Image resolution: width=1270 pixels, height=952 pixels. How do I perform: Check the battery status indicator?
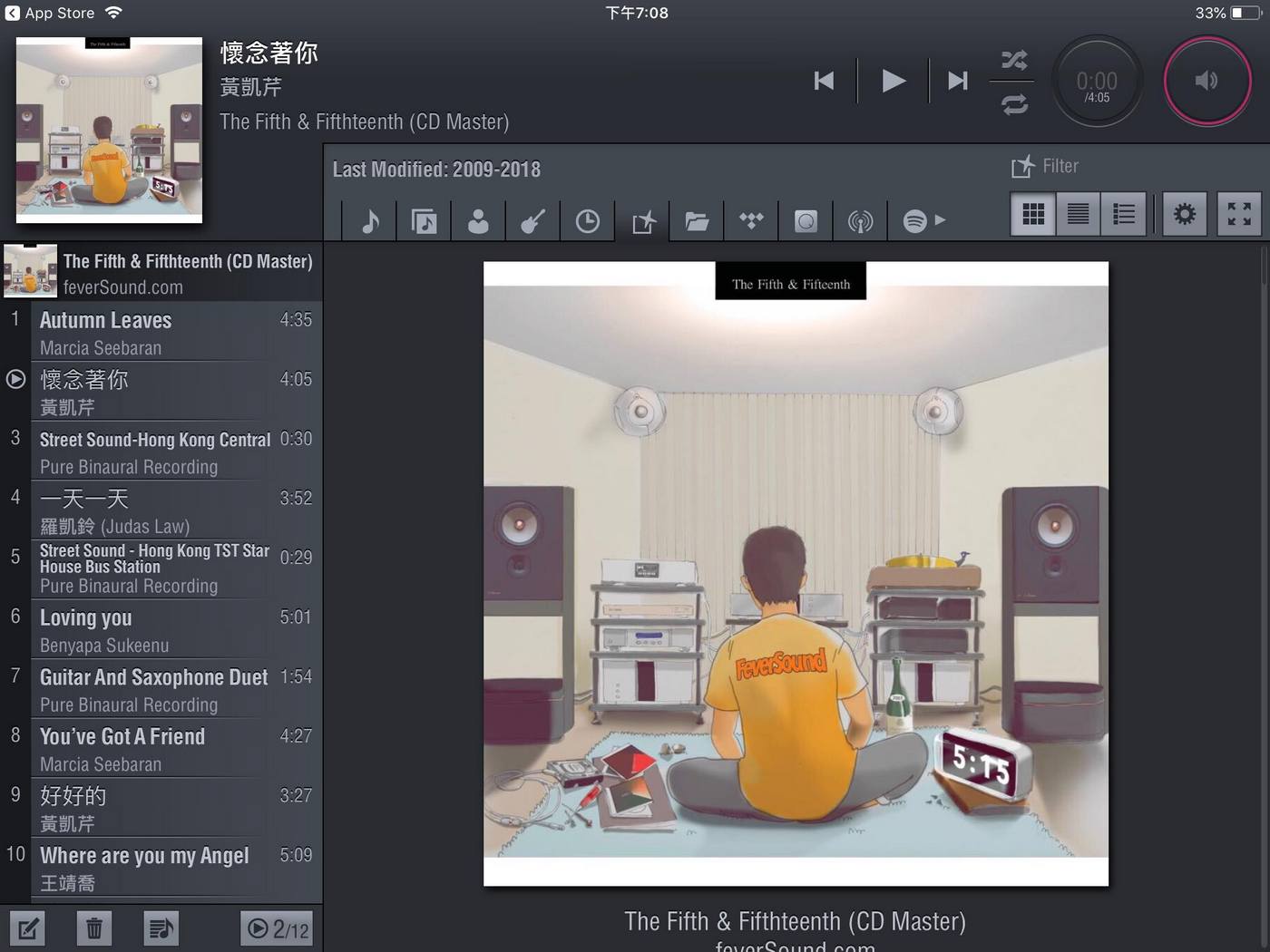[x=1246, y=13]
